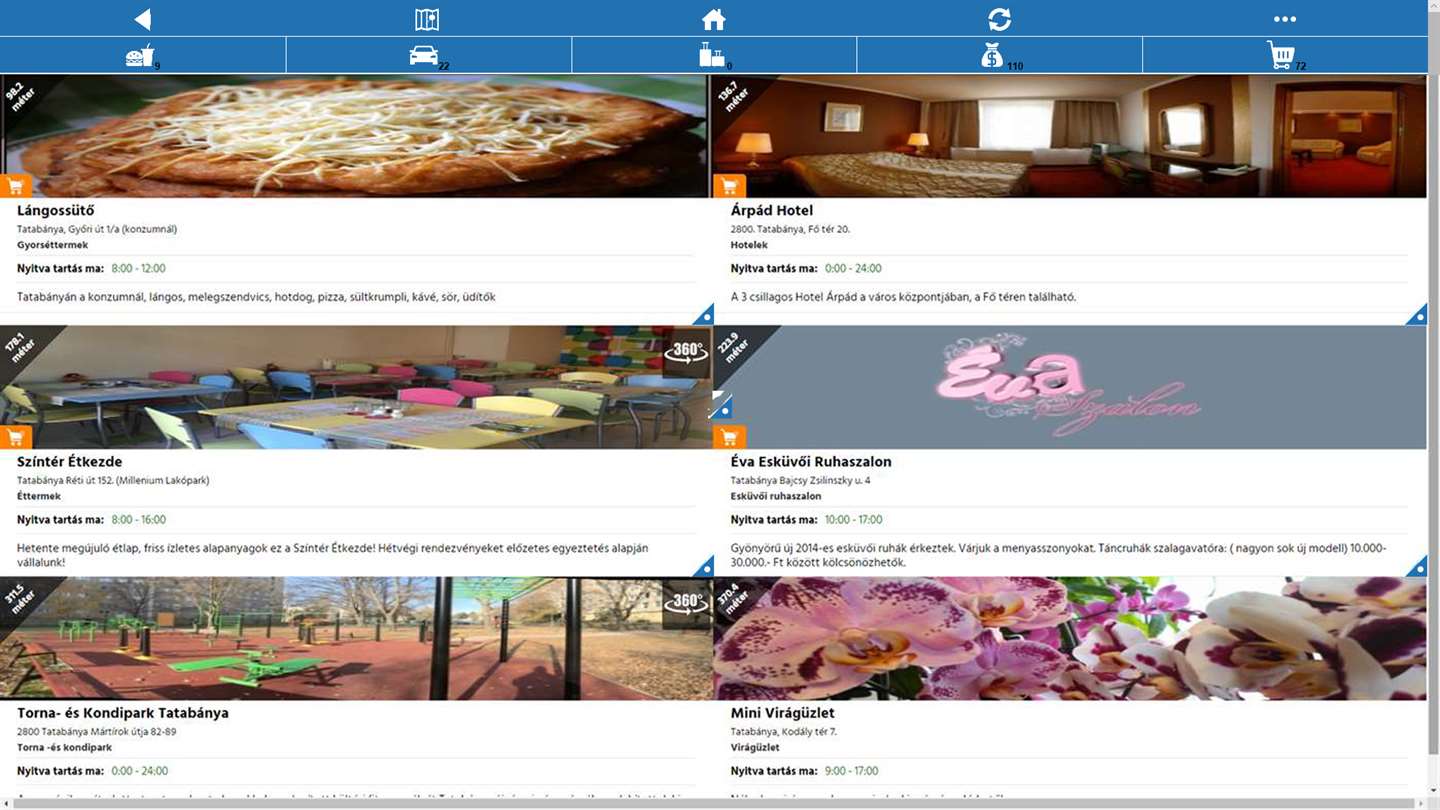
Task: Select the car category tab
Action: pos(429,55)
